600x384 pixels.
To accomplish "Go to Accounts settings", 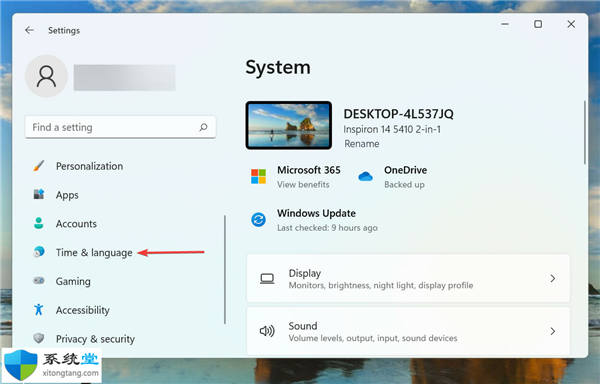I will (76, 224).
